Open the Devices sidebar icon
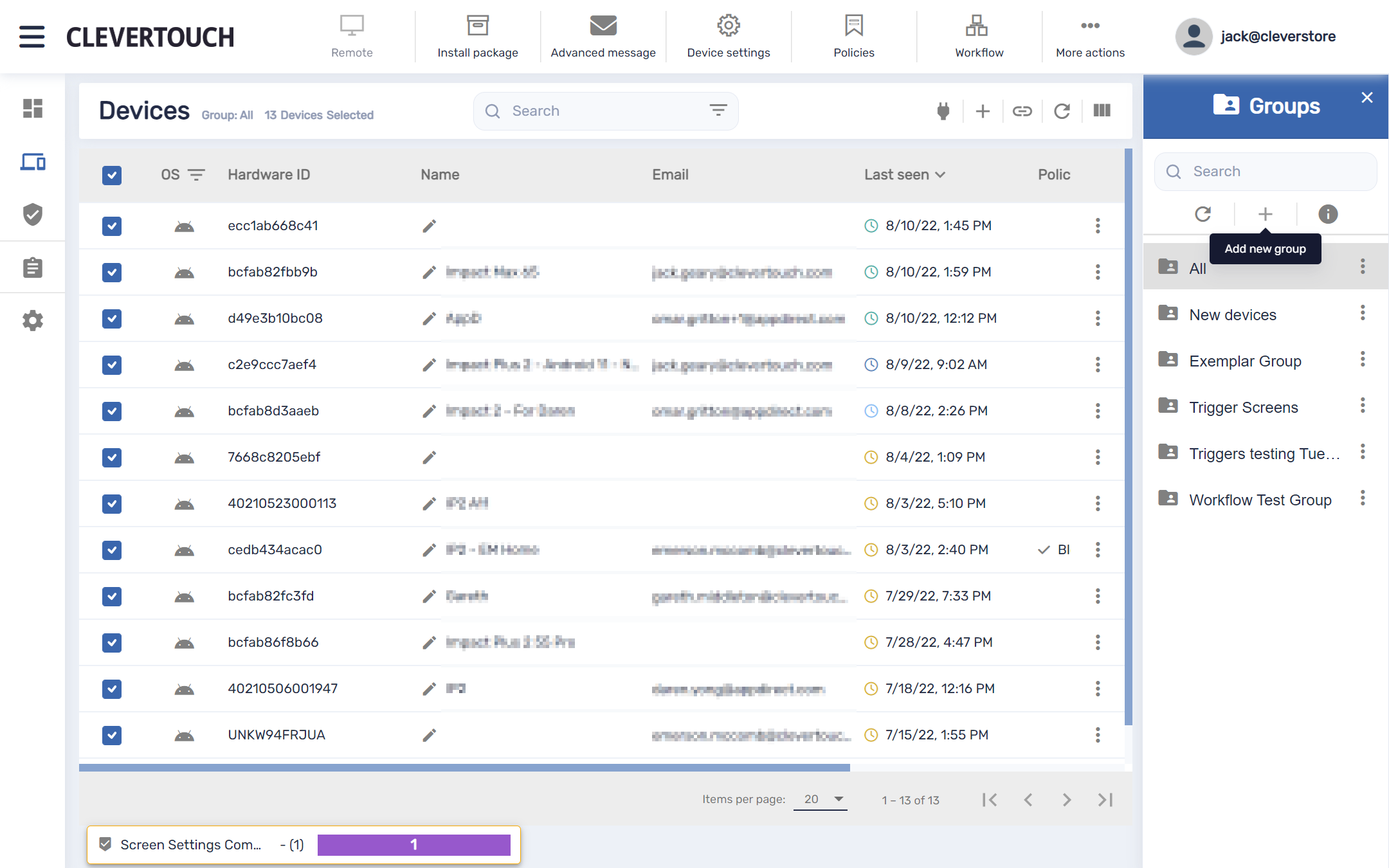 coord(33,161)
